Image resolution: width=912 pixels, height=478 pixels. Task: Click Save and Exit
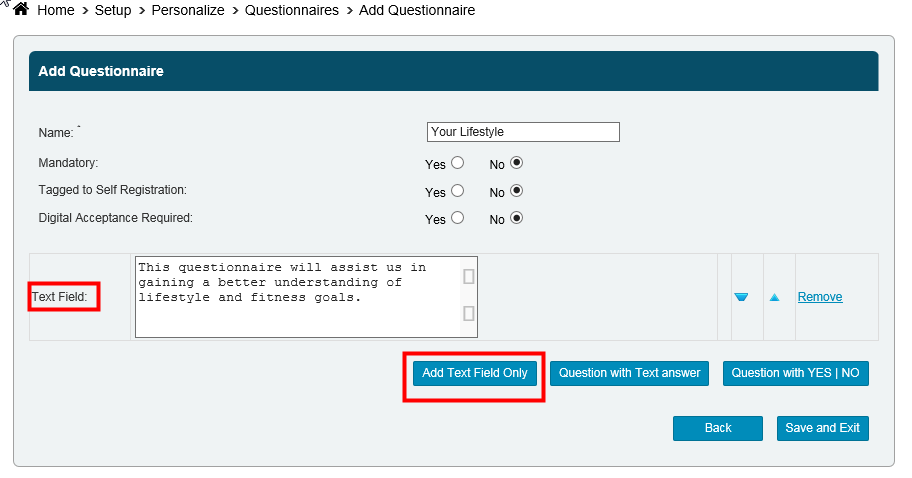[x=823, y=428]
